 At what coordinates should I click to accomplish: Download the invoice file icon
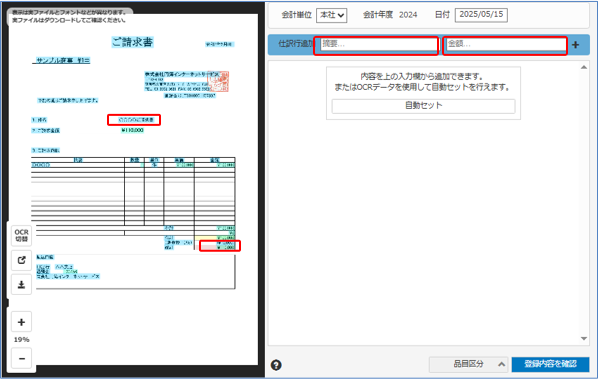tap(21, 284)
